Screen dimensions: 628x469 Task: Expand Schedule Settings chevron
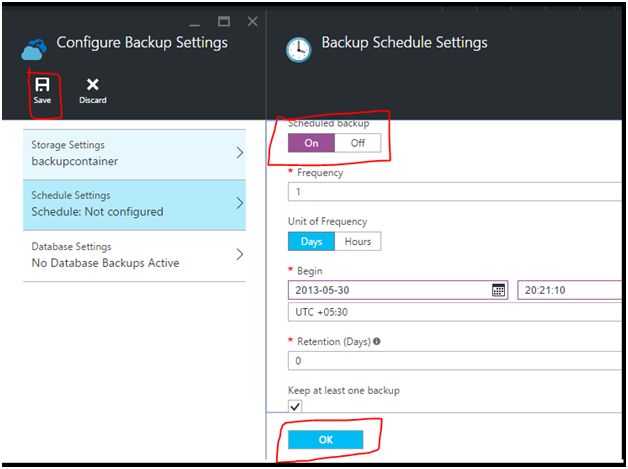click(240, 204)
